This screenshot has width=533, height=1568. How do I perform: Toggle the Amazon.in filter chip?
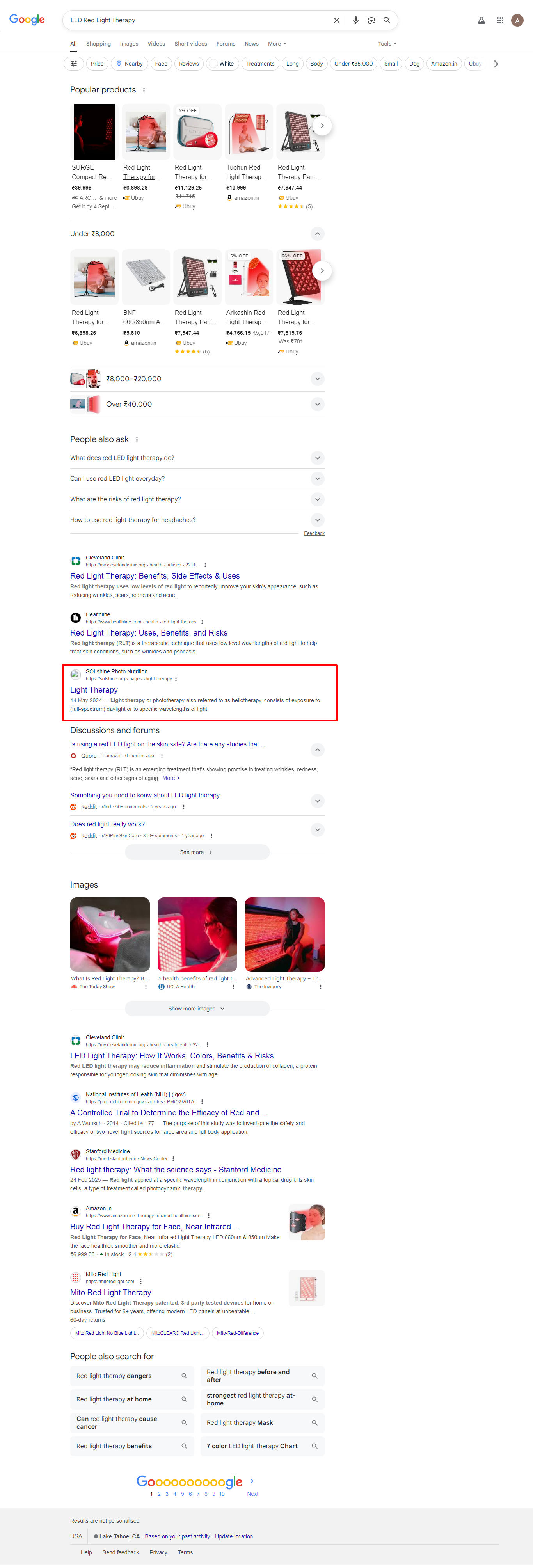click(444, 63)
